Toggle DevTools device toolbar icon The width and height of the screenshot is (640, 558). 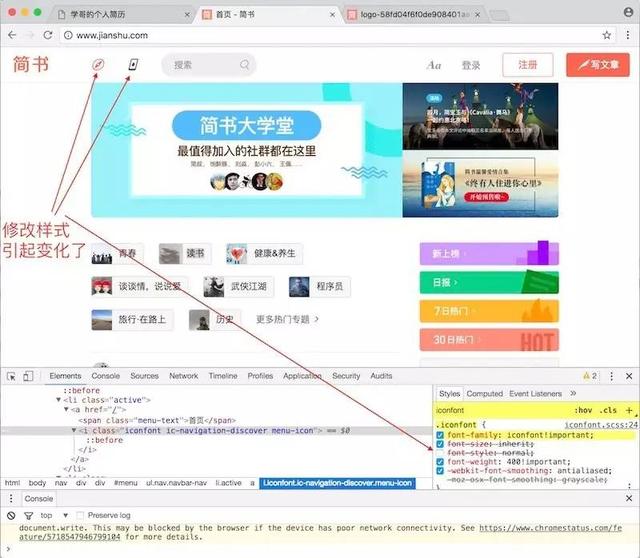28,376
